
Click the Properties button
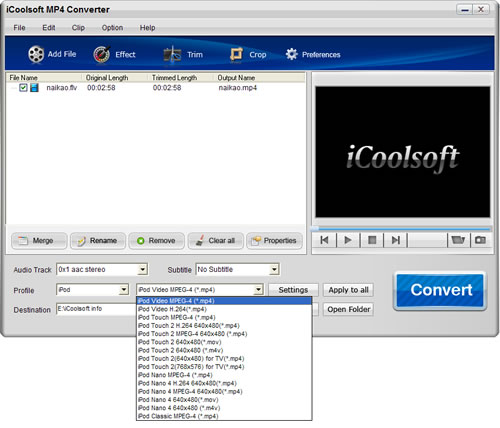[274, 241]
